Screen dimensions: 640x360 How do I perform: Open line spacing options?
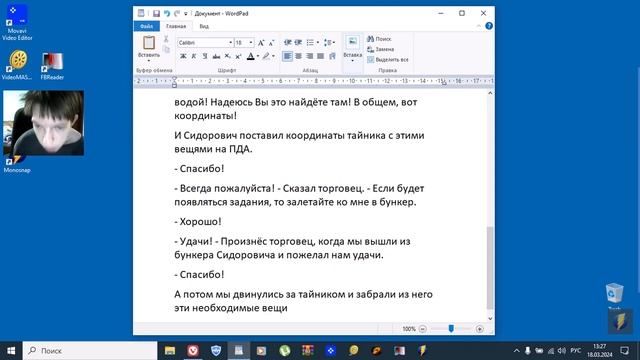[329, 42]
